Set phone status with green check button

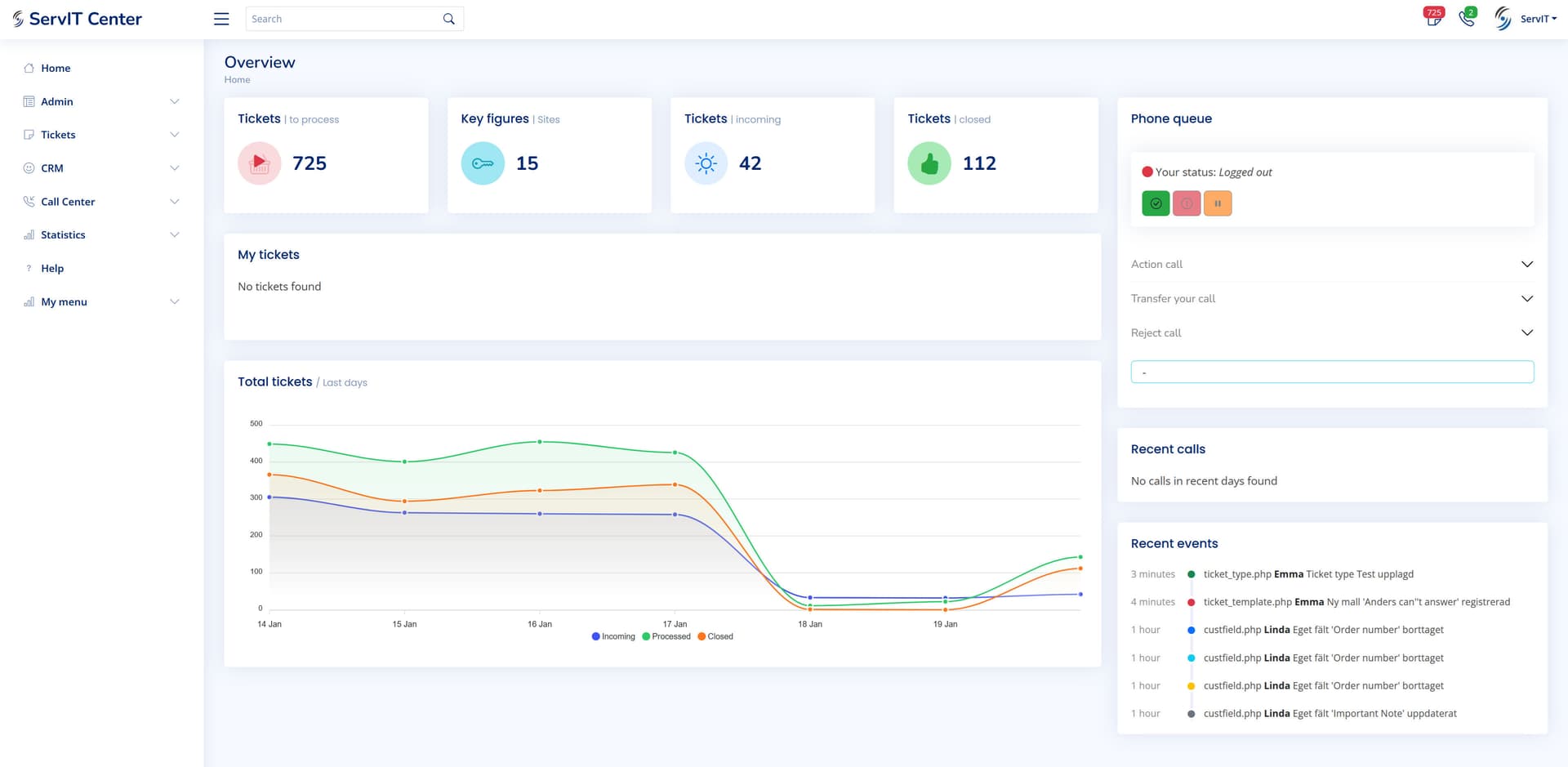coord(1156,203)
